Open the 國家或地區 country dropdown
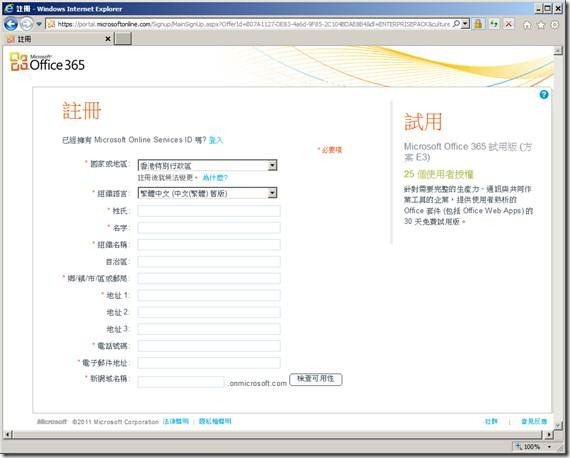570x458 pixels. pos(207,166)
